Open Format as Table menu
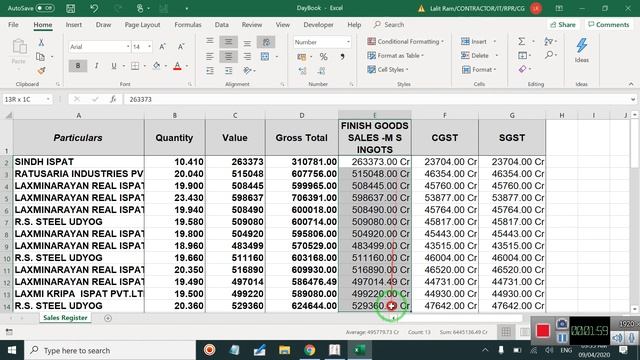This screenshot has width=640, height=360. pos(396,56)
